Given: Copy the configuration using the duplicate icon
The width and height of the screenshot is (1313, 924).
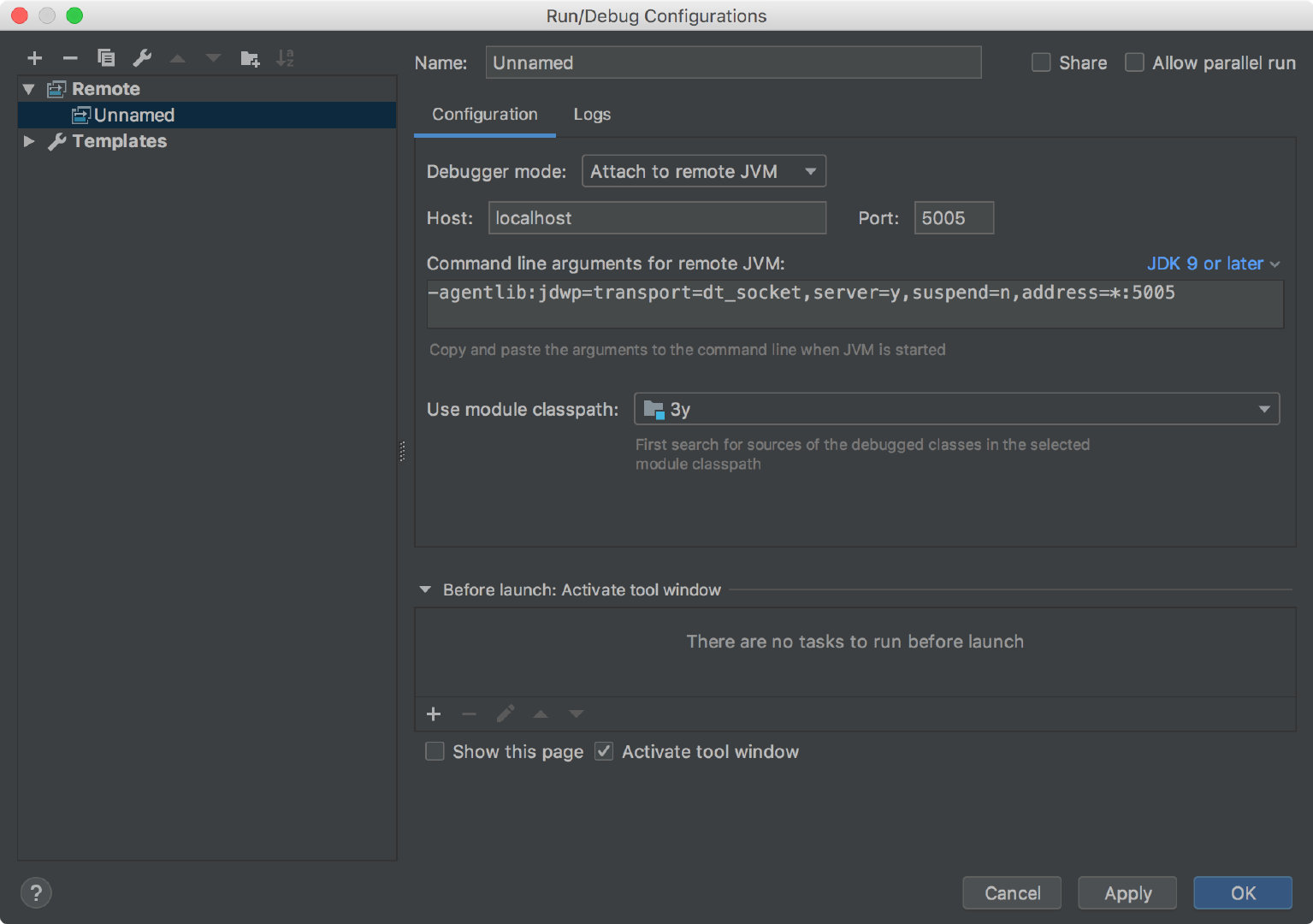Looking at the screenshot, I should (x=106, y=58).
